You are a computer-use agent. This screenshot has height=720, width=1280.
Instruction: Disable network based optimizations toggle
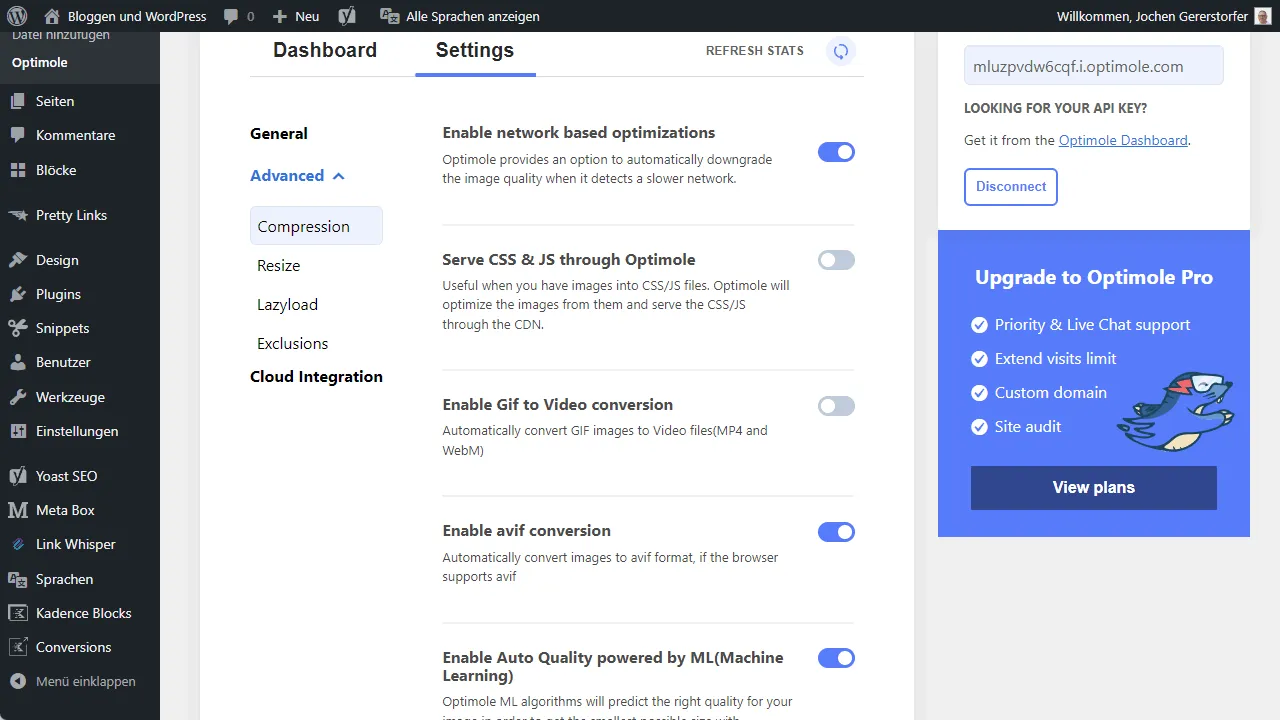[x=836, y=152]
